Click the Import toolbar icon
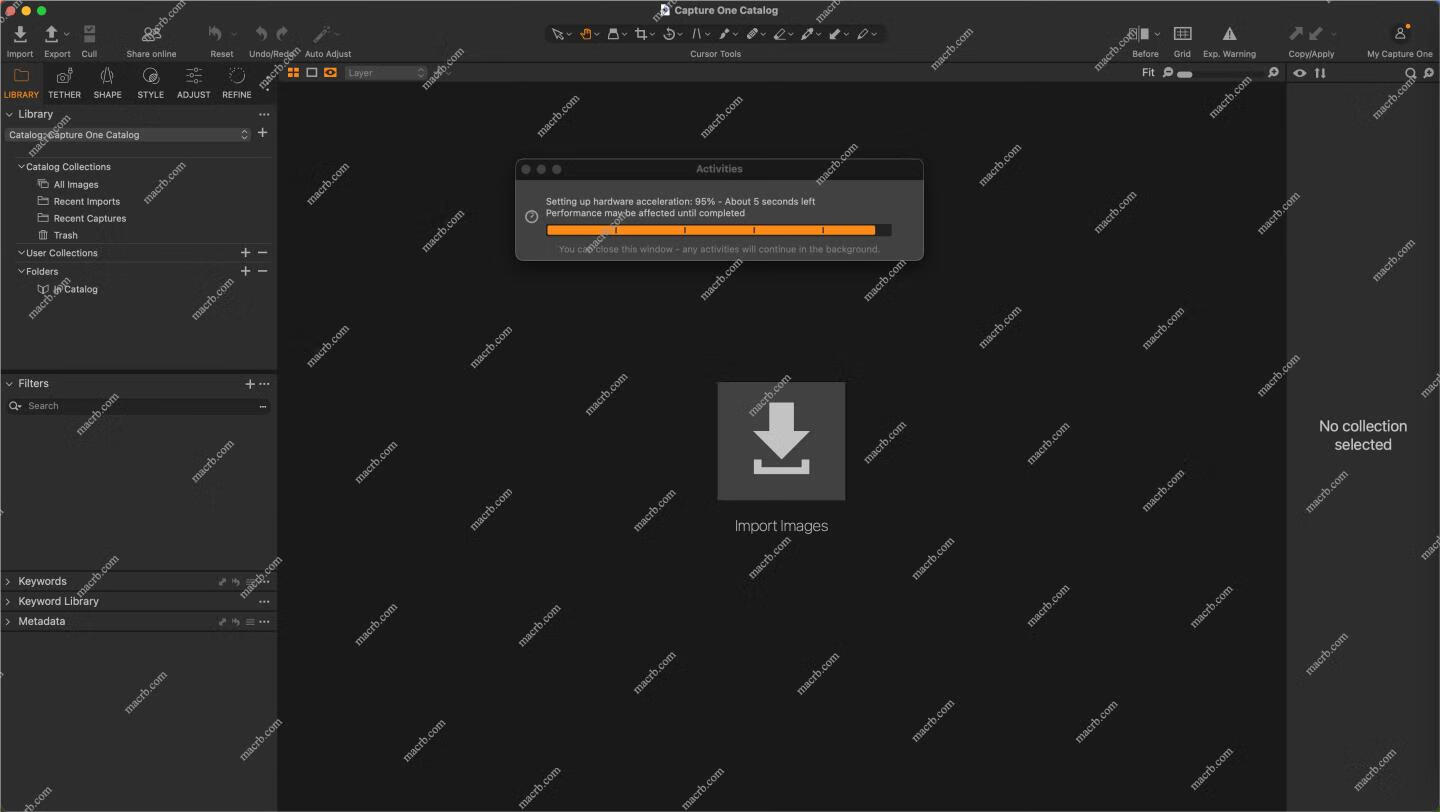The image size is (1440, 812). pos(20,35)
